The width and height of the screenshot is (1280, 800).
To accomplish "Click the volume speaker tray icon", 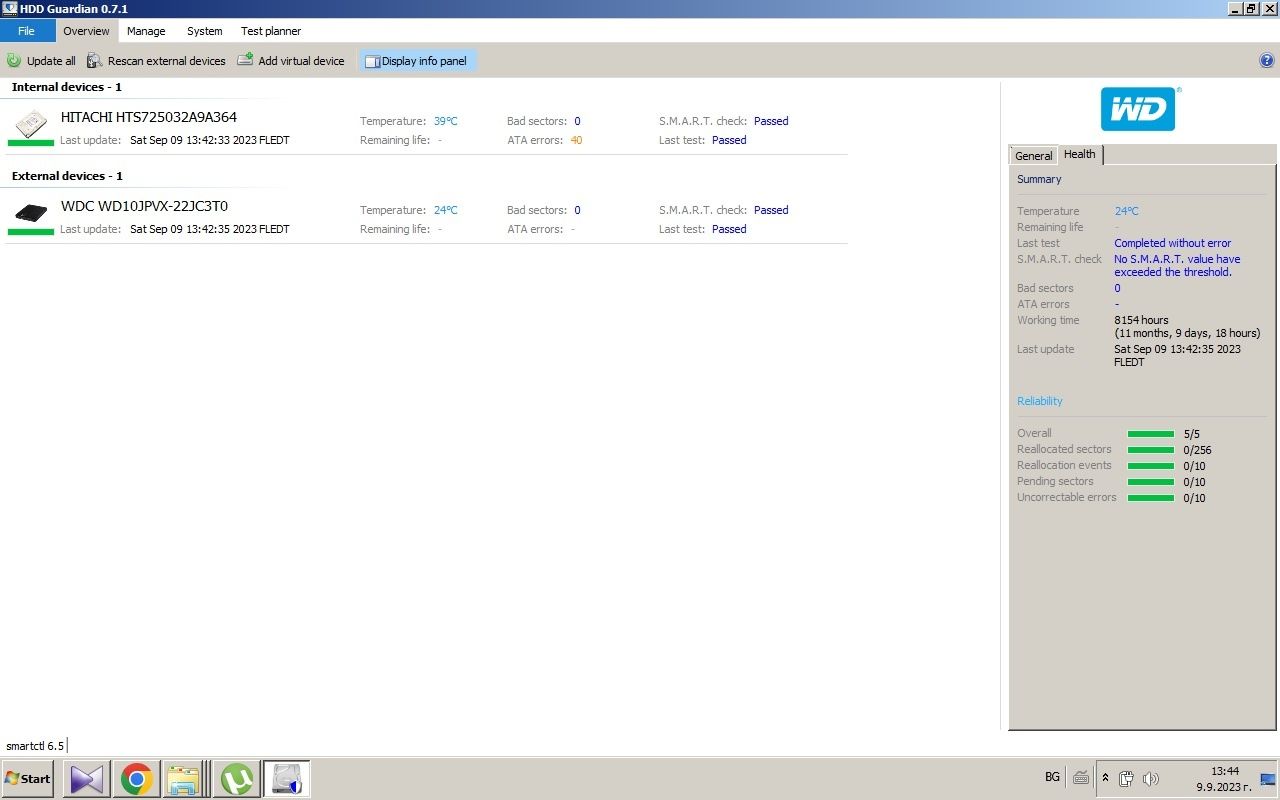I will click(x=1150, y=778).
